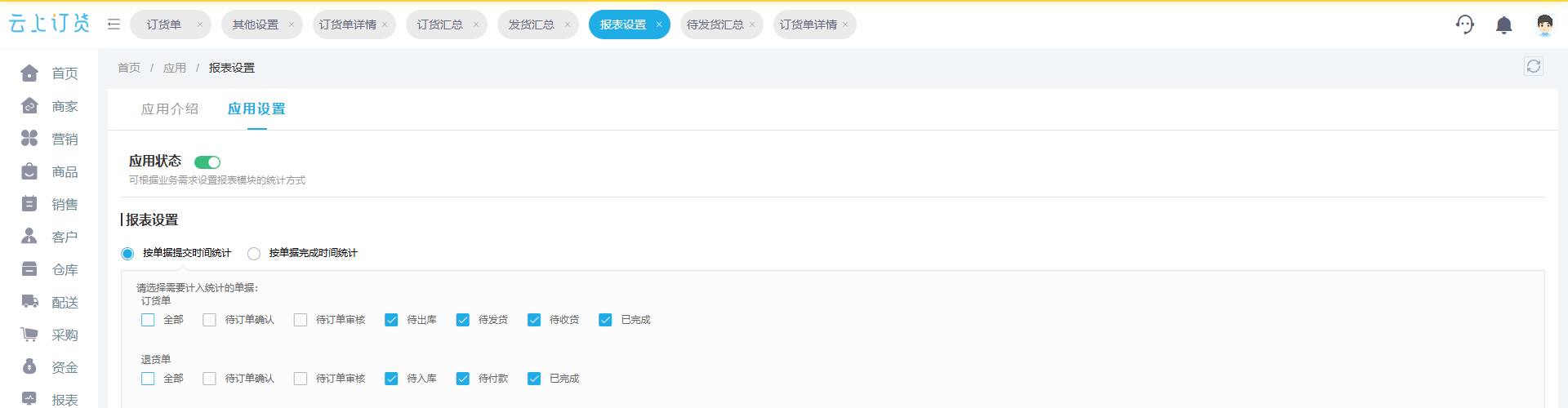Open 商家 in the sidebar
This screenshot has height=408, width=1568.
[x=49, y=106]
